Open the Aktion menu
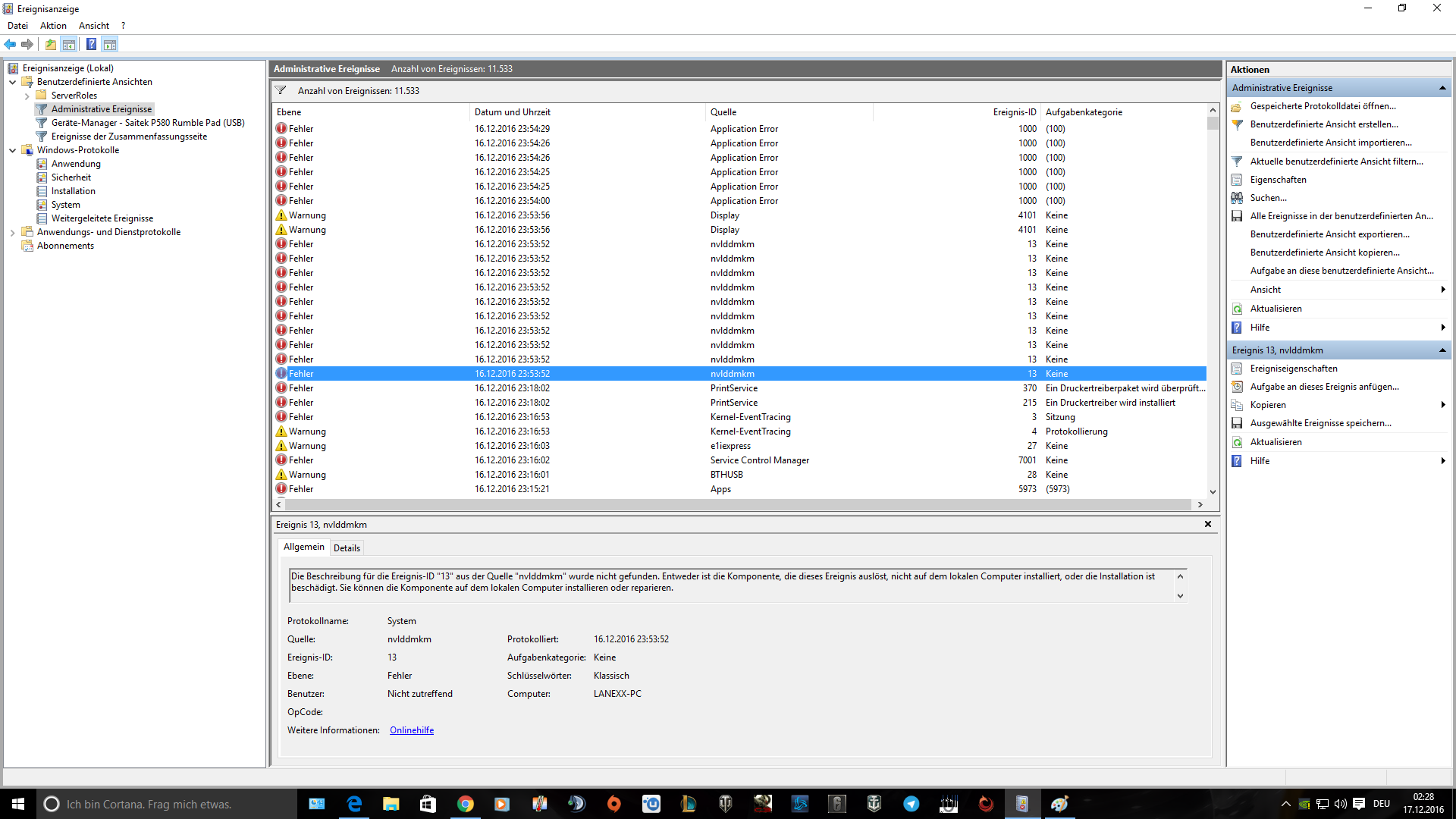Image resolution: width=1456 pixels, height=819 pixels. (x=53, y=25)
